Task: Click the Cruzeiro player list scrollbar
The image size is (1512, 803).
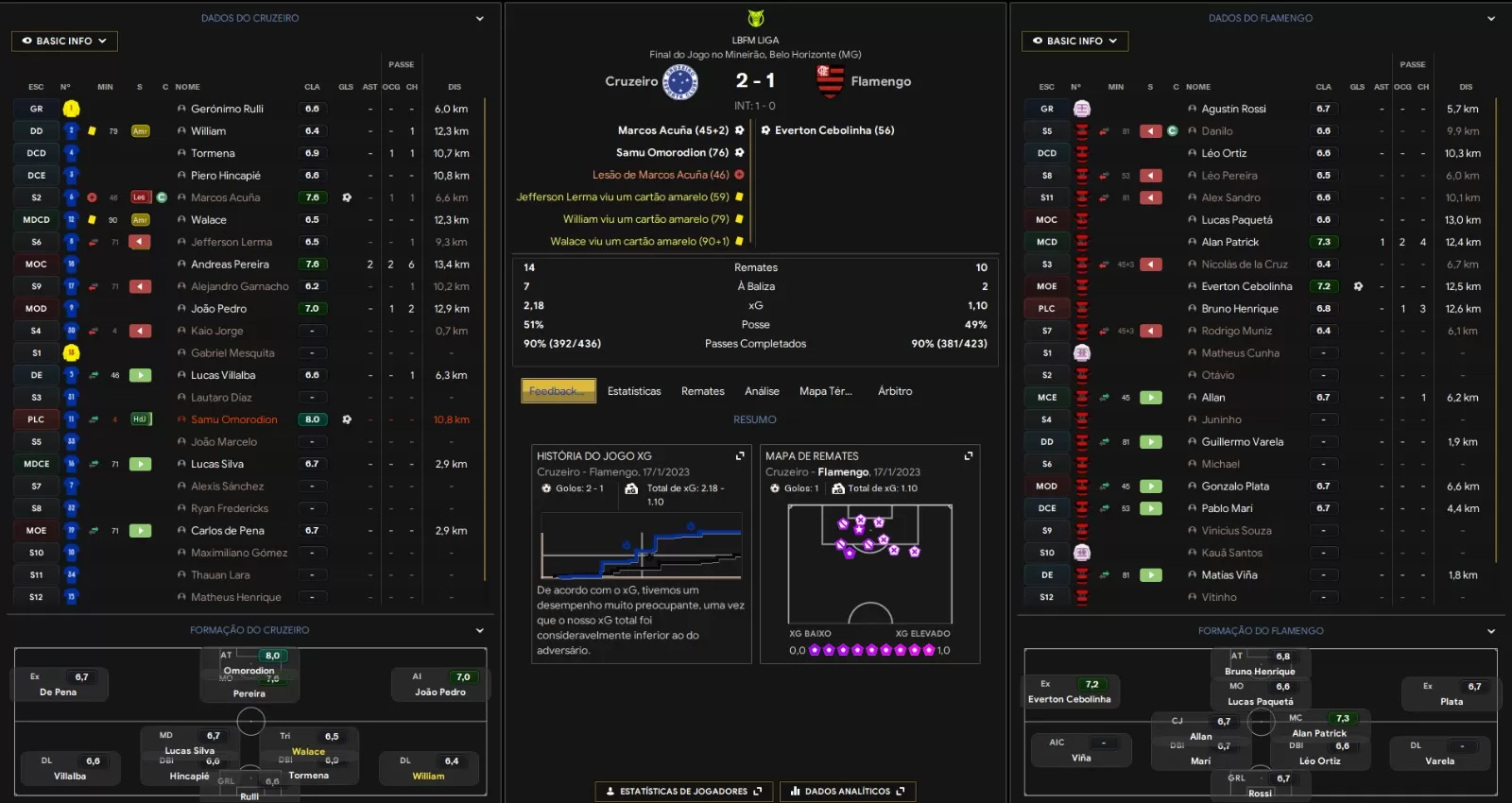Action: pyautogui.click(x=486, y=340)
